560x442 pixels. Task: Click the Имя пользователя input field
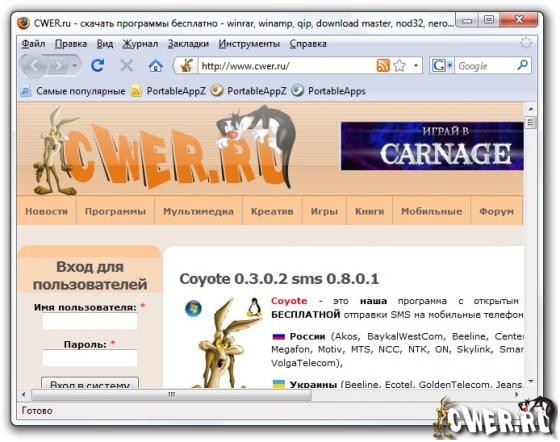click(90, 321)
